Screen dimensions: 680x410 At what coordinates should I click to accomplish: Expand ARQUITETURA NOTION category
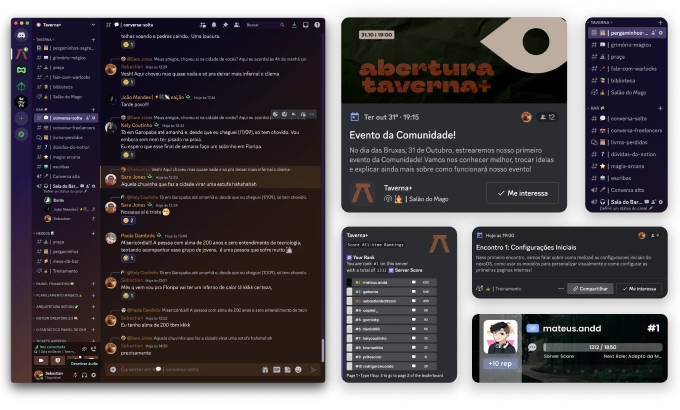click(x=56, y=307)
